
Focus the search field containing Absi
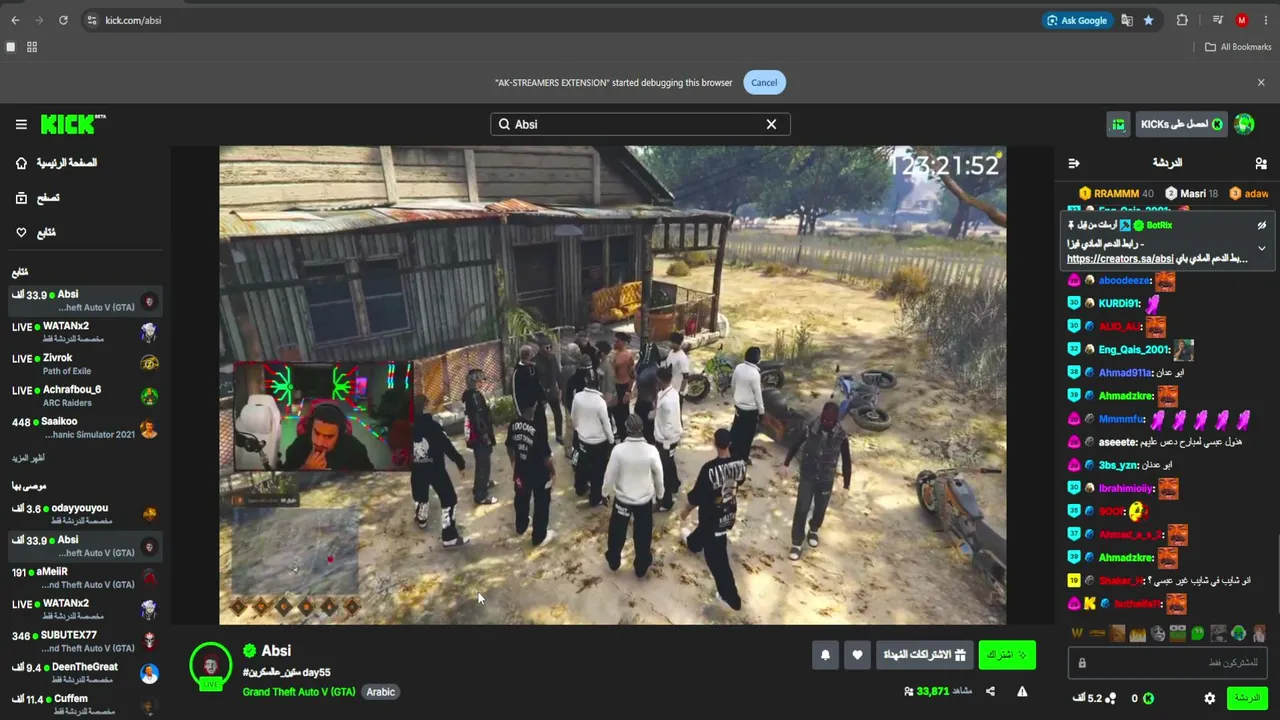[640, 124]
